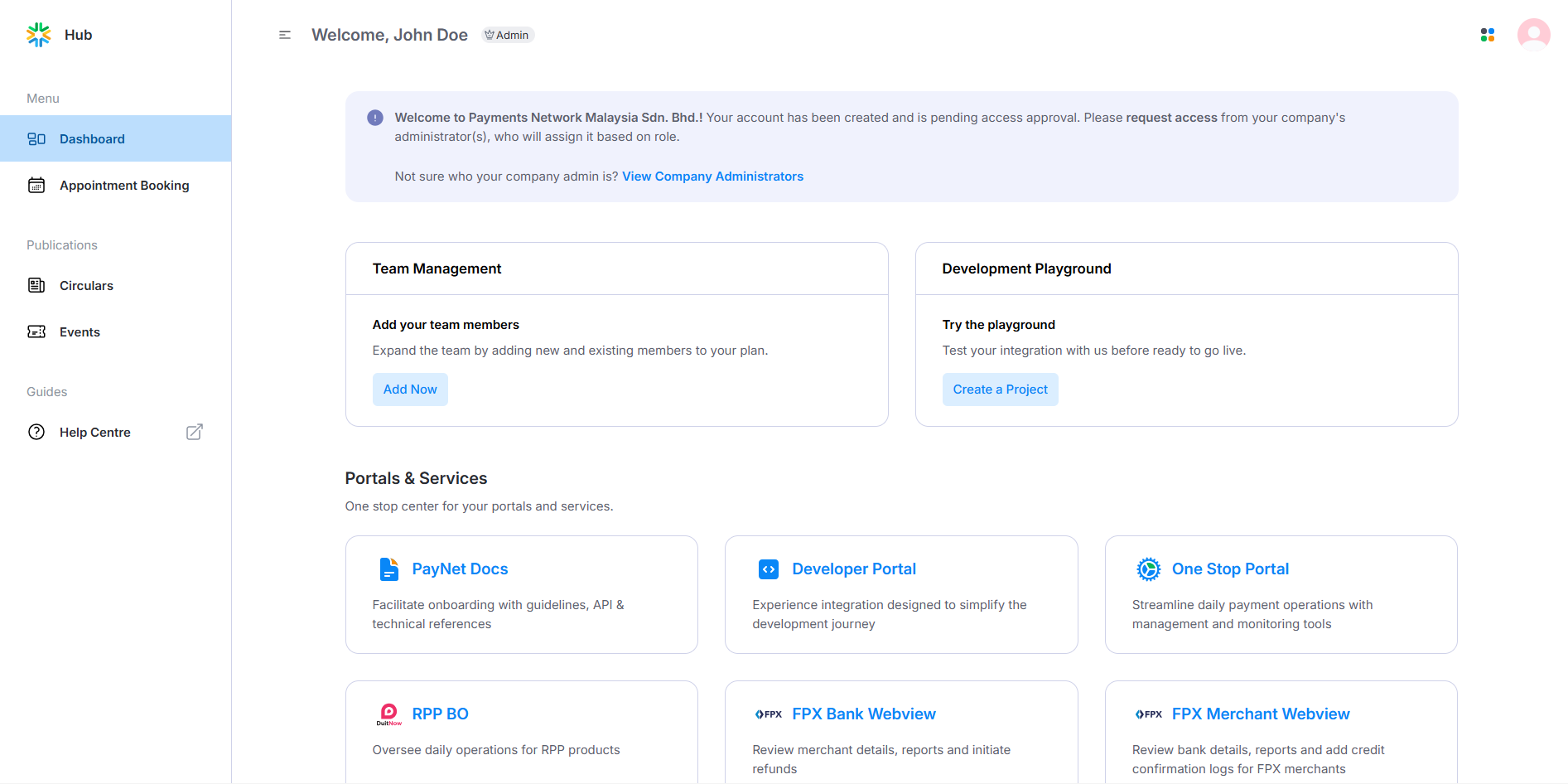The height and width of the screenshot is (784, 1568).
Task: Click the Admin role badge
Action: click(x=508, y=35)
